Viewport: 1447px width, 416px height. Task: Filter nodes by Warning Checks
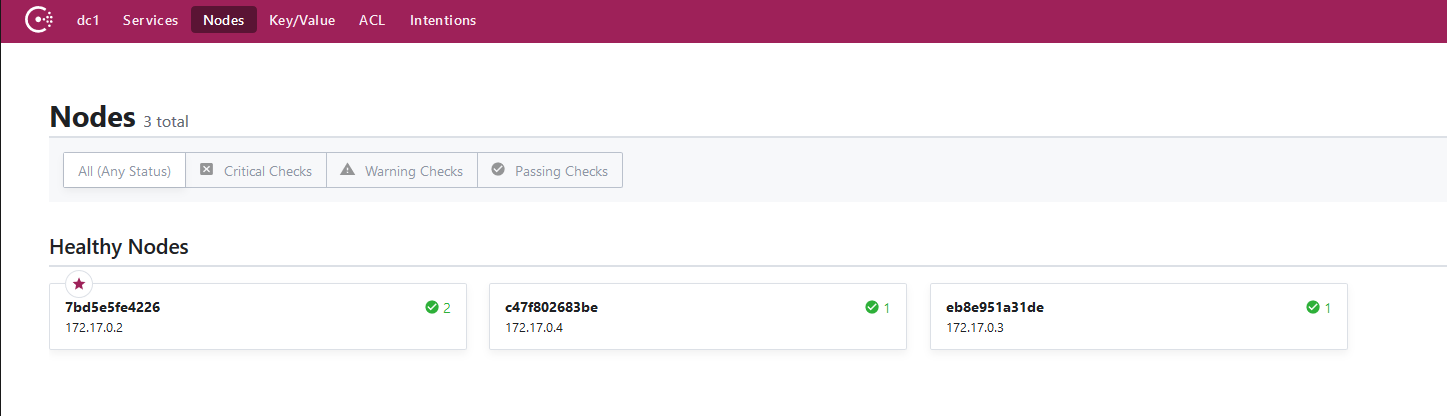pyautogui.click(x=402, y=171)
